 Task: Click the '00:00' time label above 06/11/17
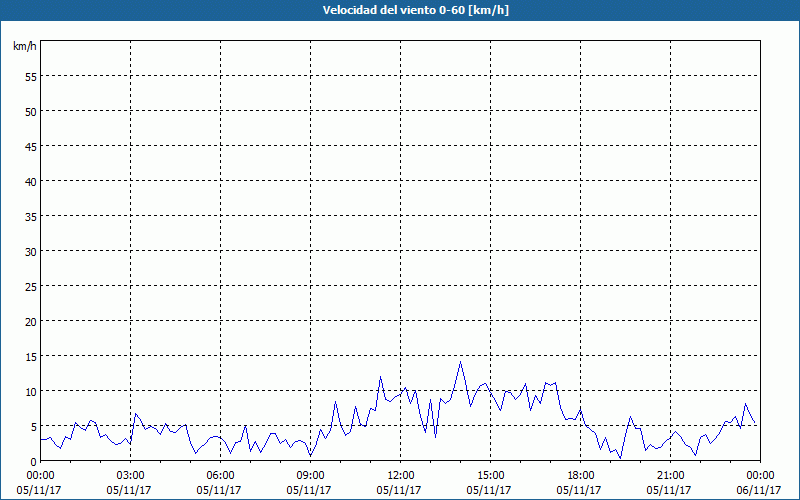click(x=760, y=476)
